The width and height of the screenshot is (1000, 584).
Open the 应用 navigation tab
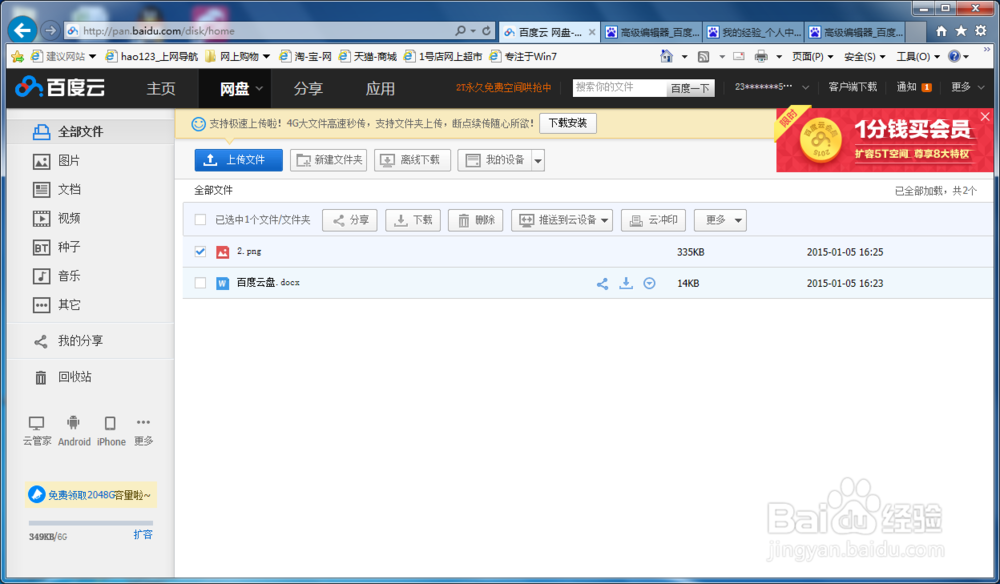click(380, 89)
